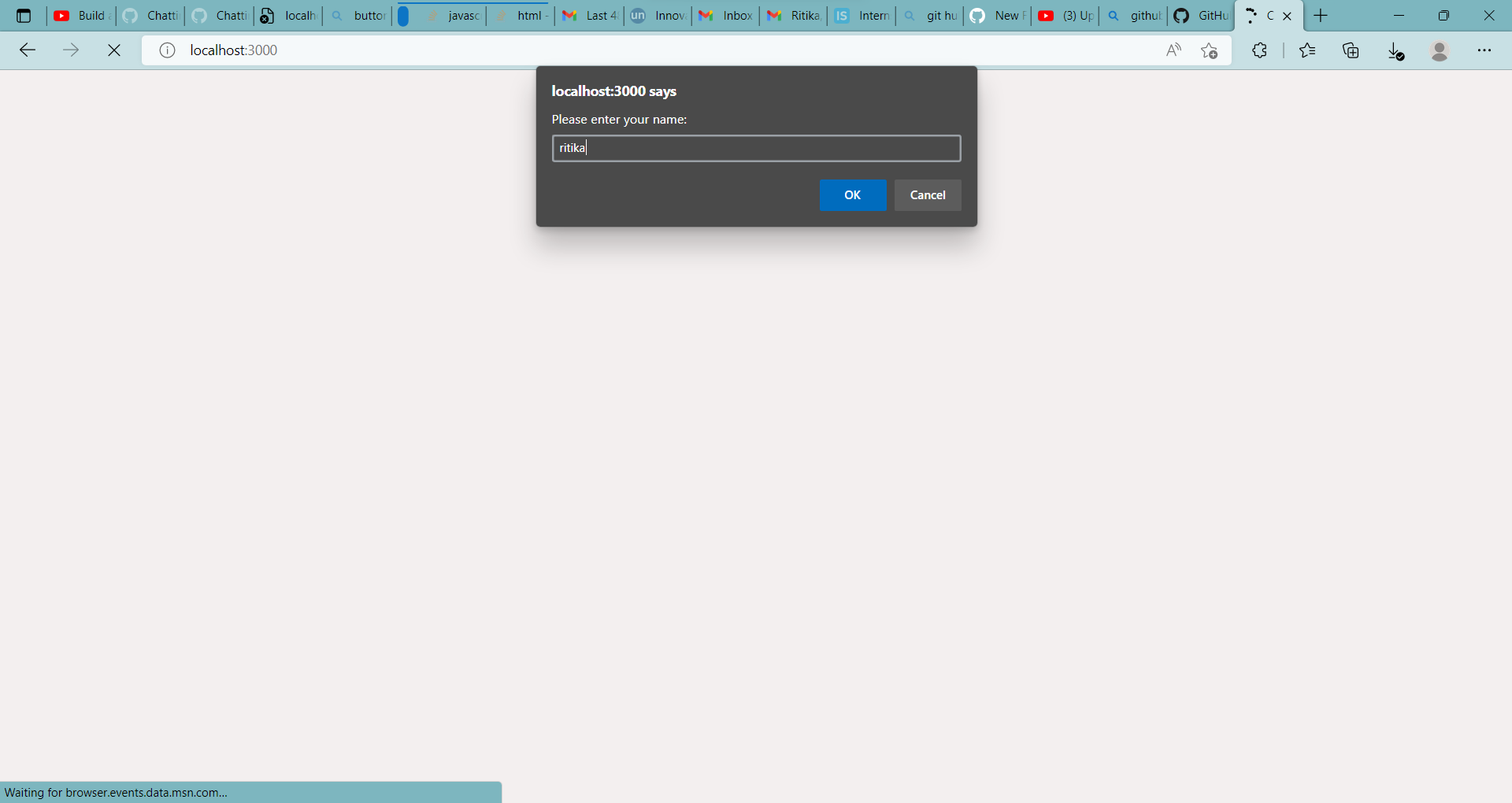Screen dimensions: 1512x803
Task: Click the status text about browser.events.data.msn.com
Action: (x=116, y=793)
